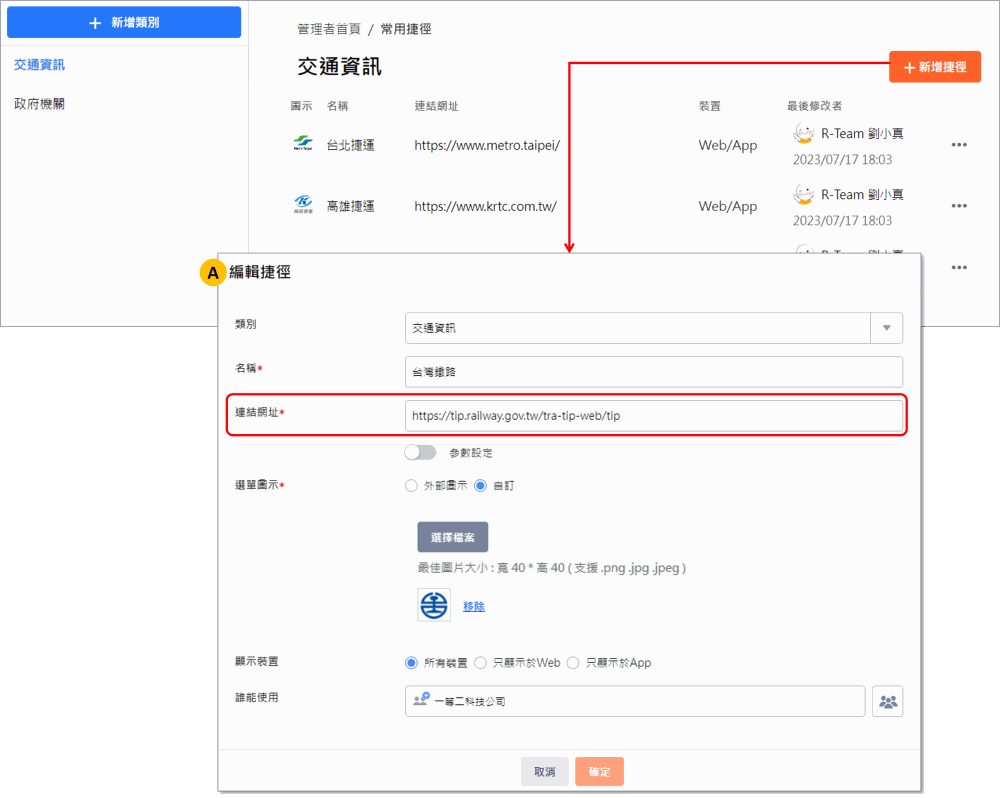The image size is (1000, 798).
Task: Select 政府機關 in the sidebar
Action: pyautogui.click(x=40, y=104)
